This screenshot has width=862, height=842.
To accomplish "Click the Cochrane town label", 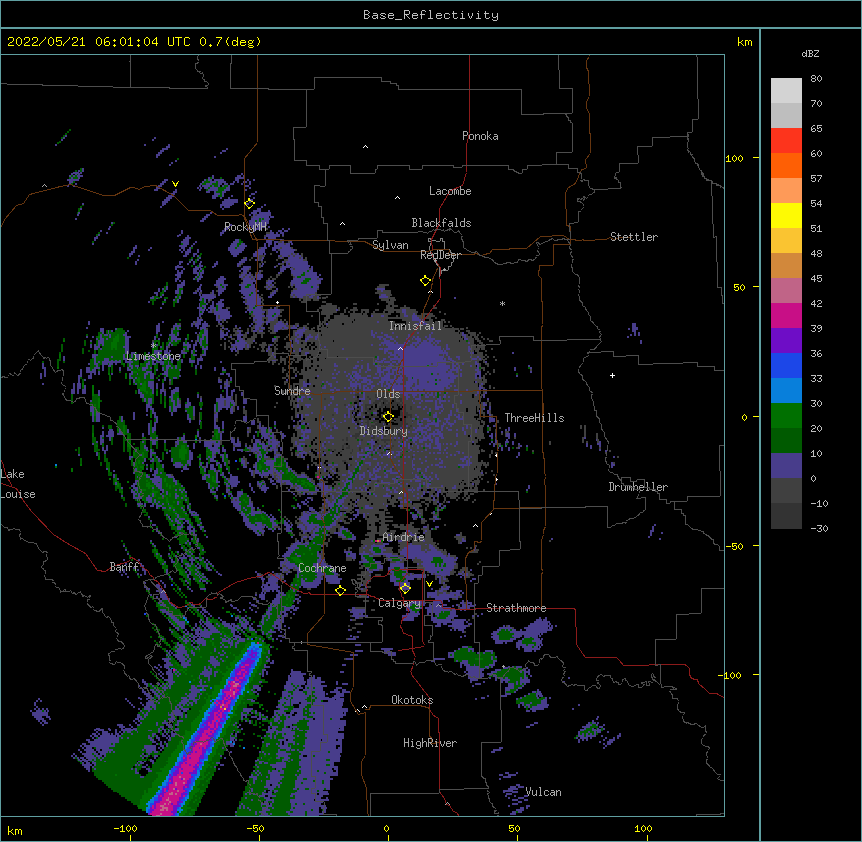I will pos(322,568).
